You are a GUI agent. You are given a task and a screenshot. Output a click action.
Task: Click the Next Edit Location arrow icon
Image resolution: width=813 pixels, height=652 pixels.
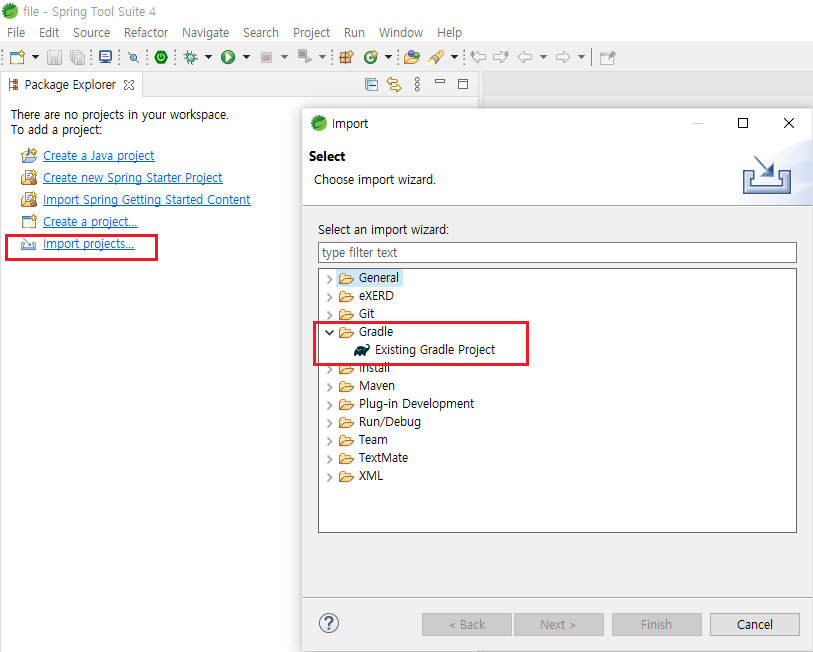[x=501, y=57]
